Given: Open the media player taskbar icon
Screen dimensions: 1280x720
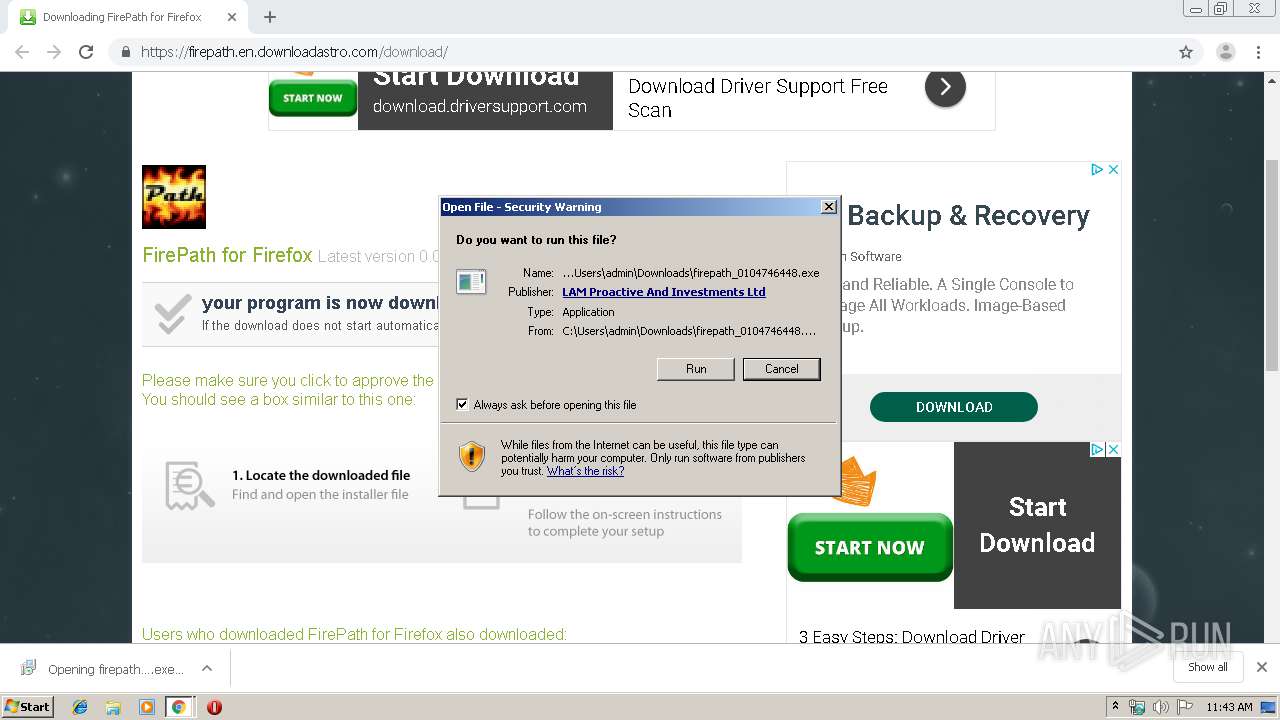Looking at the screenshot, I should [146, 707].
